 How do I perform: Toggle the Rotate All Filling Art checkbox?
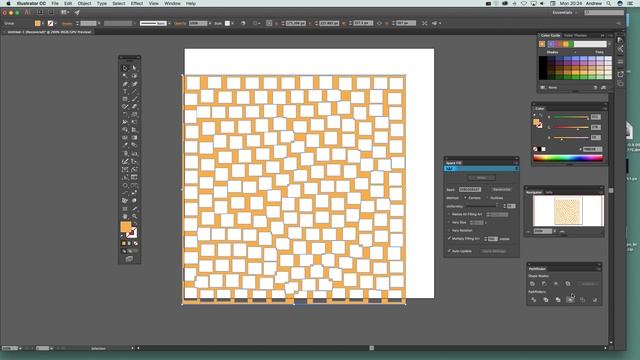(449, 214)
